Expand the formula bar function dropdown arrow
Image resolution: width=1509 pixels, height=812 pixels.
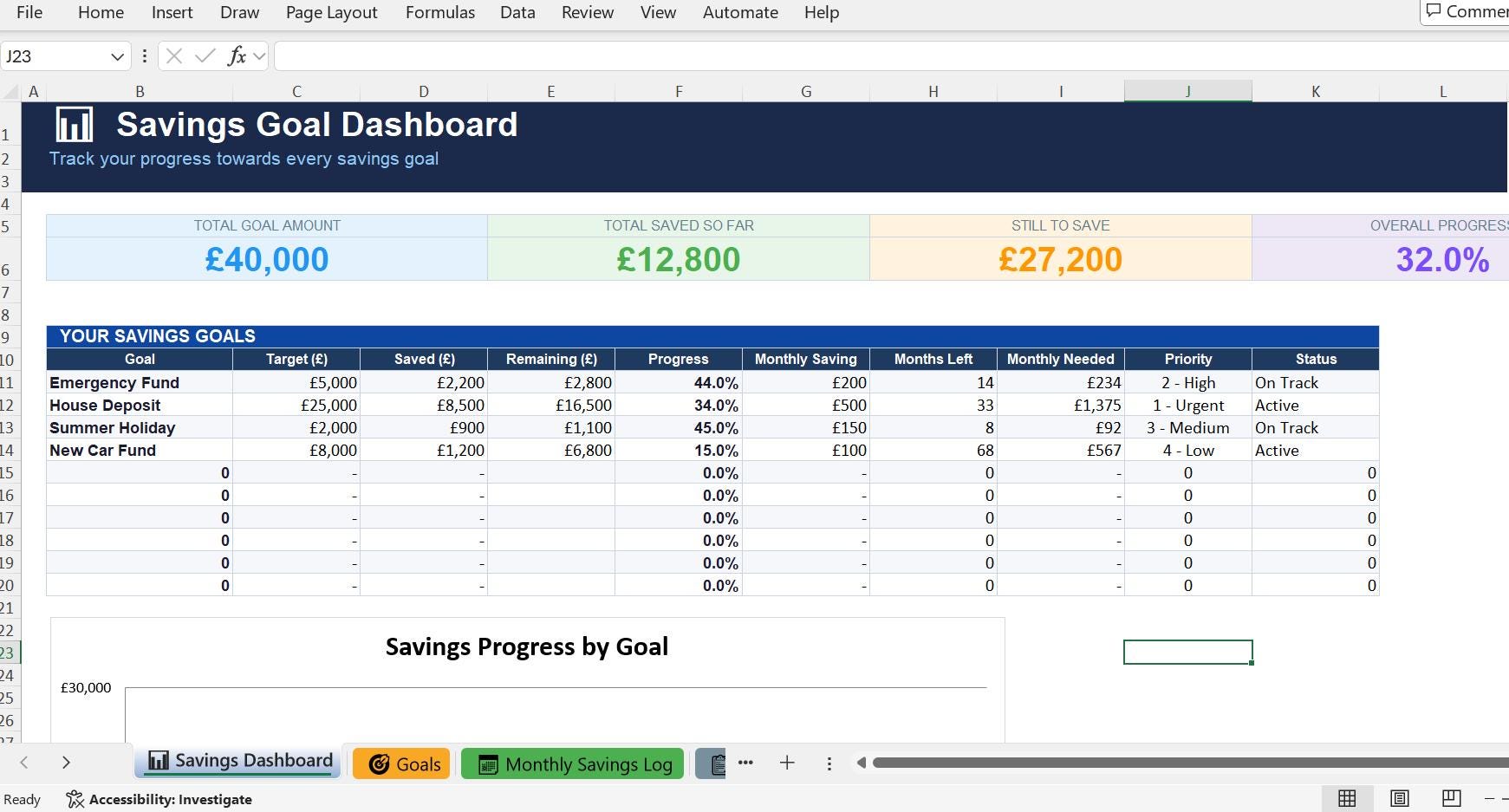(259, 56)
